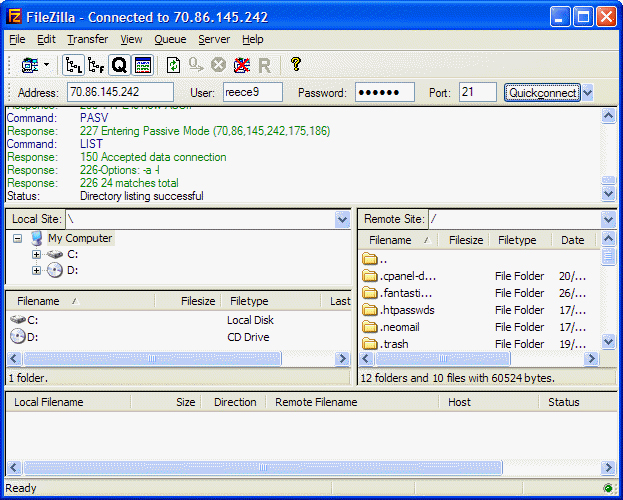The width and height of the screenshot is (623, 500).
Task: Open the Site Manager icon
Action: 30,65
